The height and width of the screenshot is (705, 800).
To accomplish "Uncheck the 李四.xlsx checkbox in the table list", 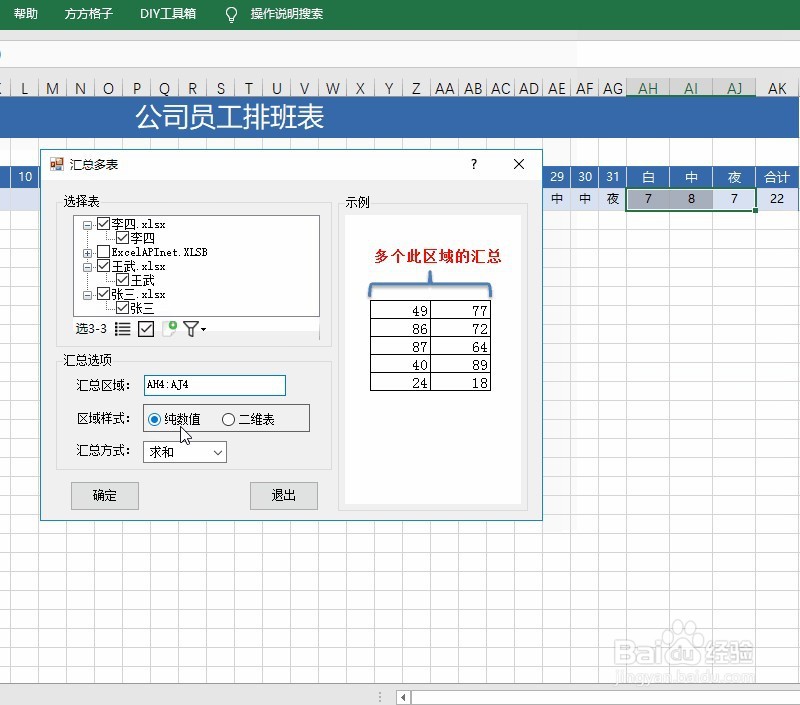I will coord(103,224).
